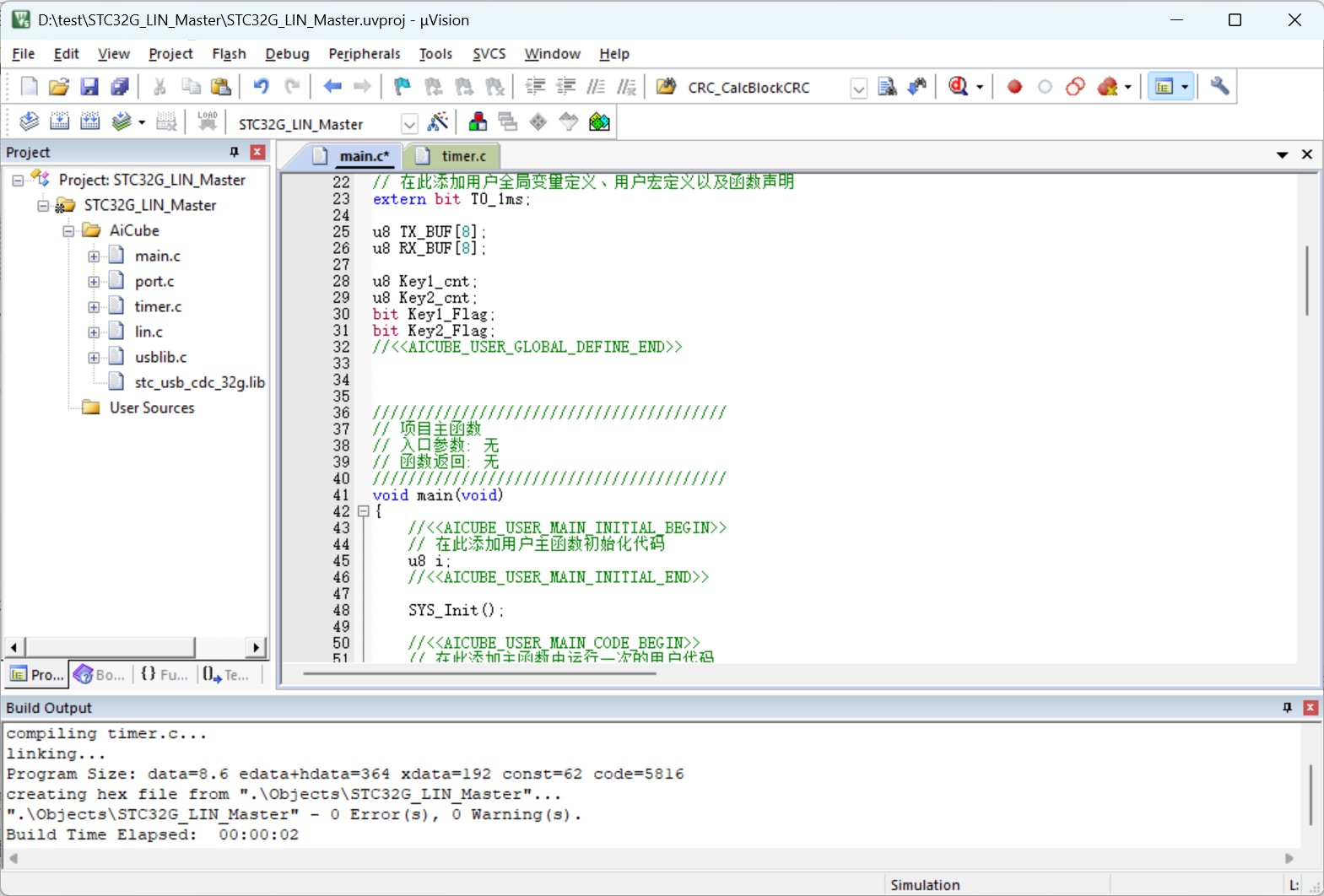
Task: Expand the timer.c tree node
Action: [94, 307]
